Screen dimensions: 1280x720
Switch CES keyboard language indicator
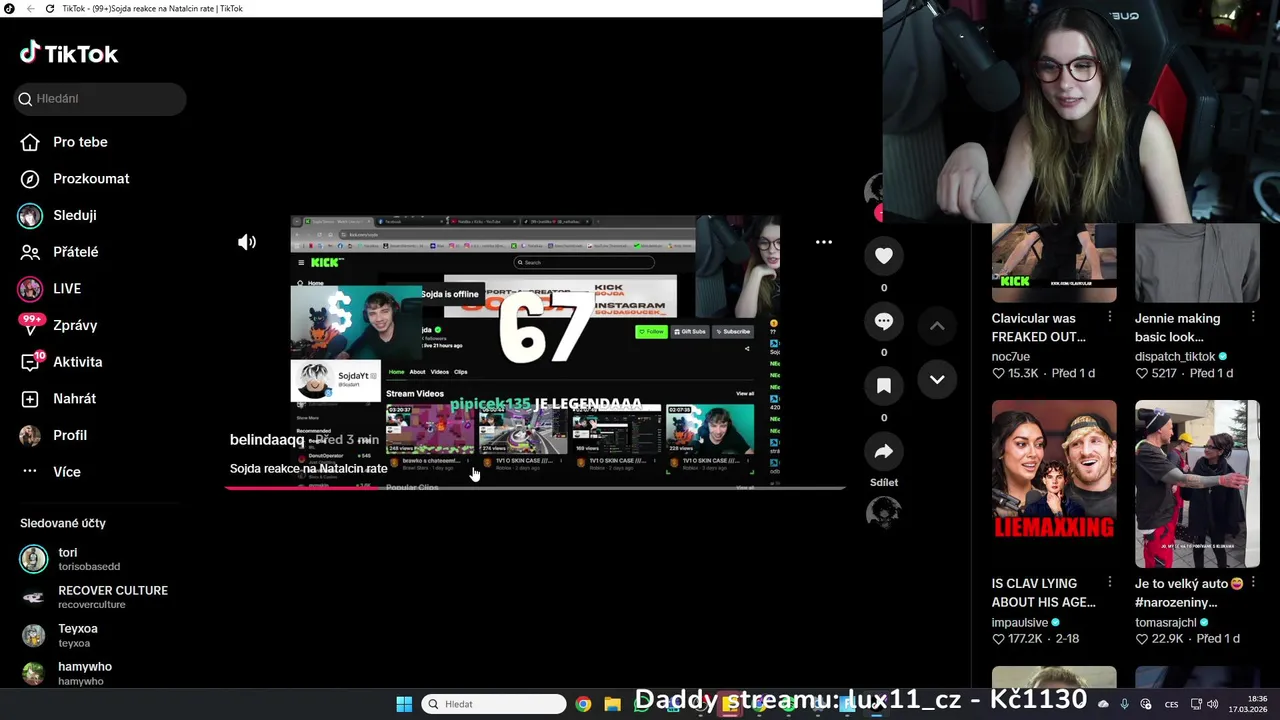(x=1171, y=704)
